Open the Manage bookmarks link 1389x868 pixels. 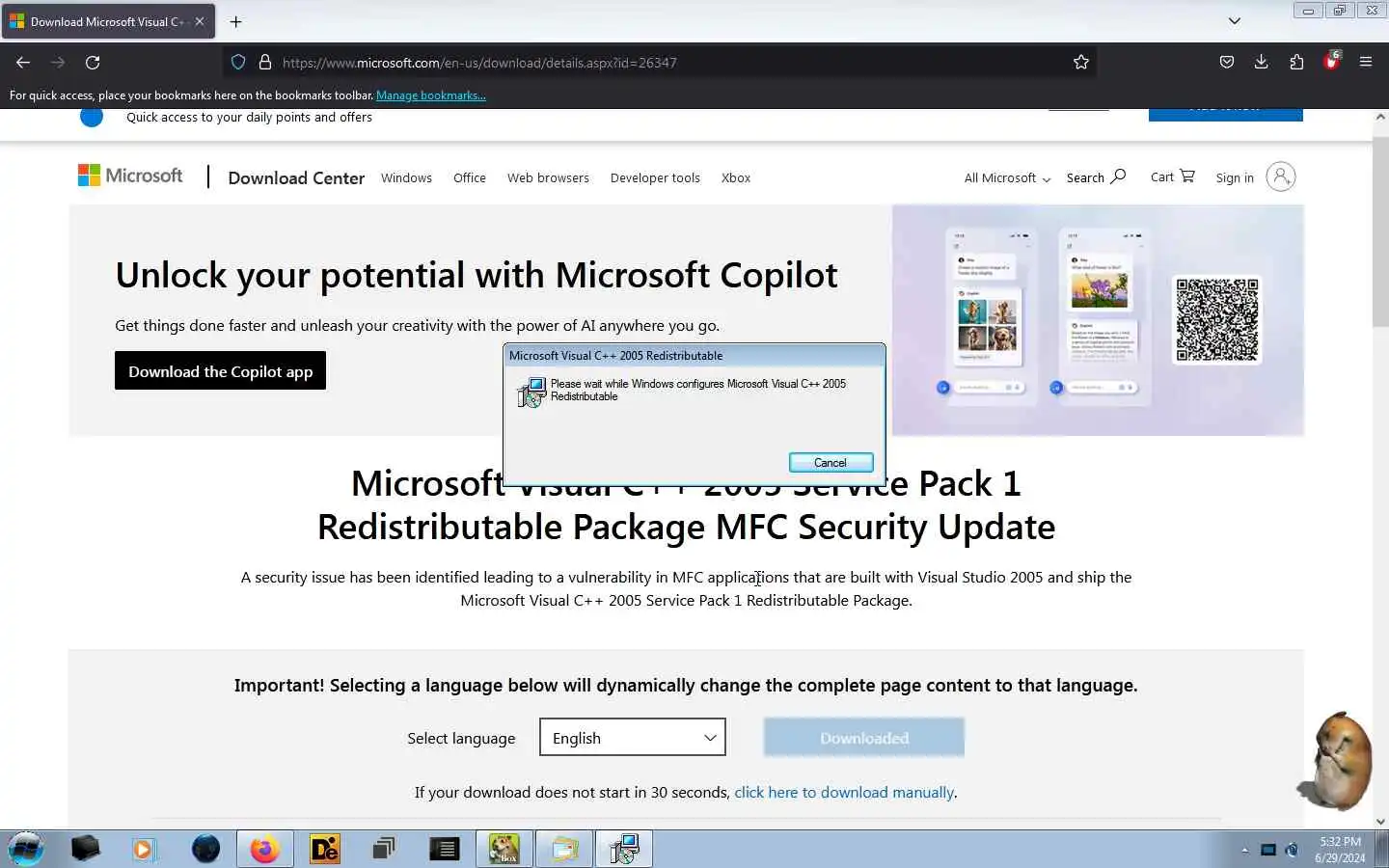pyautogui.click(x=430, y=95)
